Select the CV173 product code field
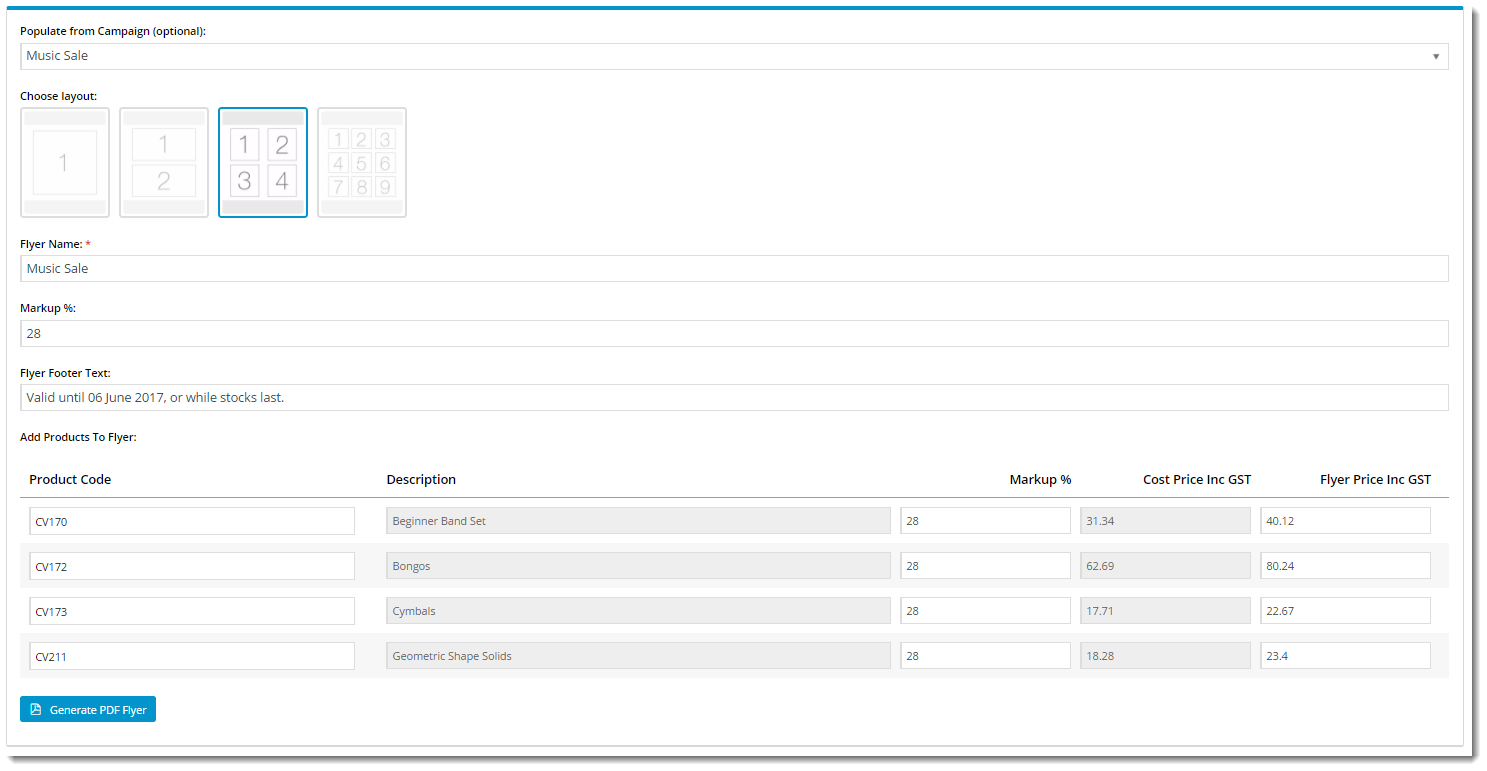 click(x=192, y=611)
